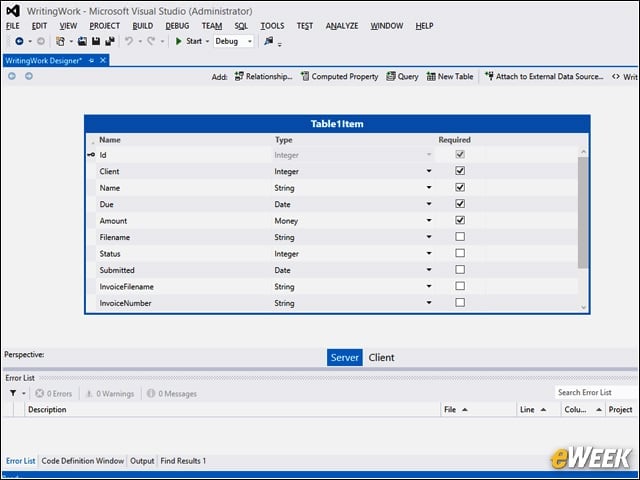The height and width of the screenshot is (480, 640).
Task: Click the find in files toolbar icon
Action: coord(269,41)
